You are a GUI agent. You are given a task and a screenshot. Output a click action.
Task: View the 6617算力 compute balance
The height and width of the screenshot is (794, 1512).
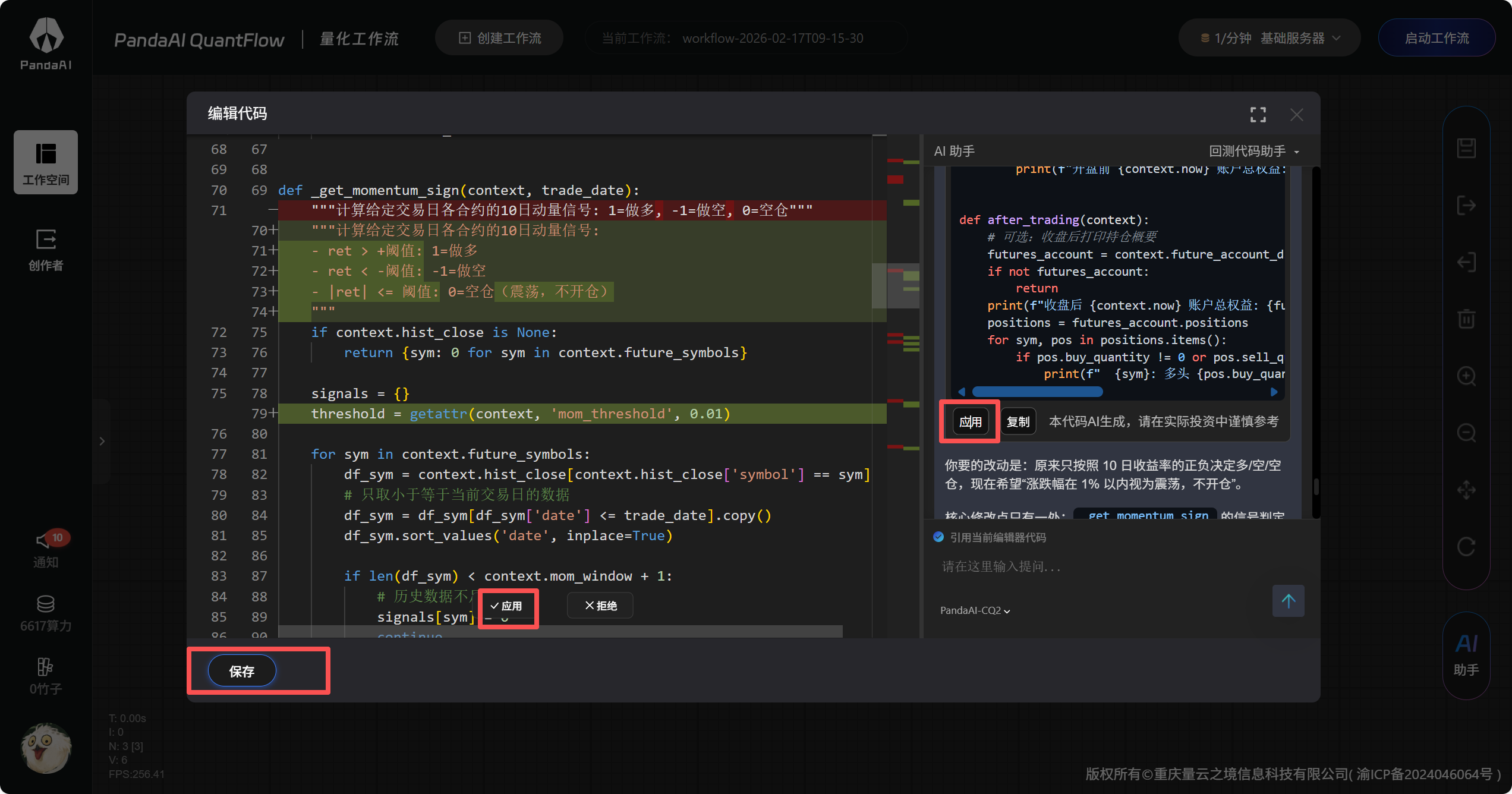pos(46,613)
